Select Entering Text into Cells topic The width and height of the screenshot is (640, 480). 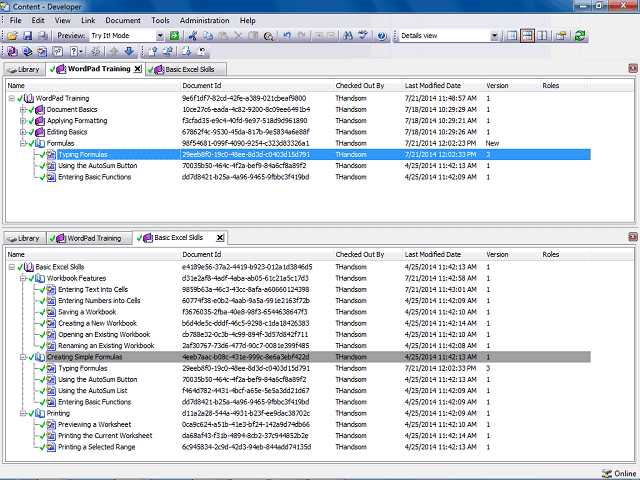coord(93,290)
